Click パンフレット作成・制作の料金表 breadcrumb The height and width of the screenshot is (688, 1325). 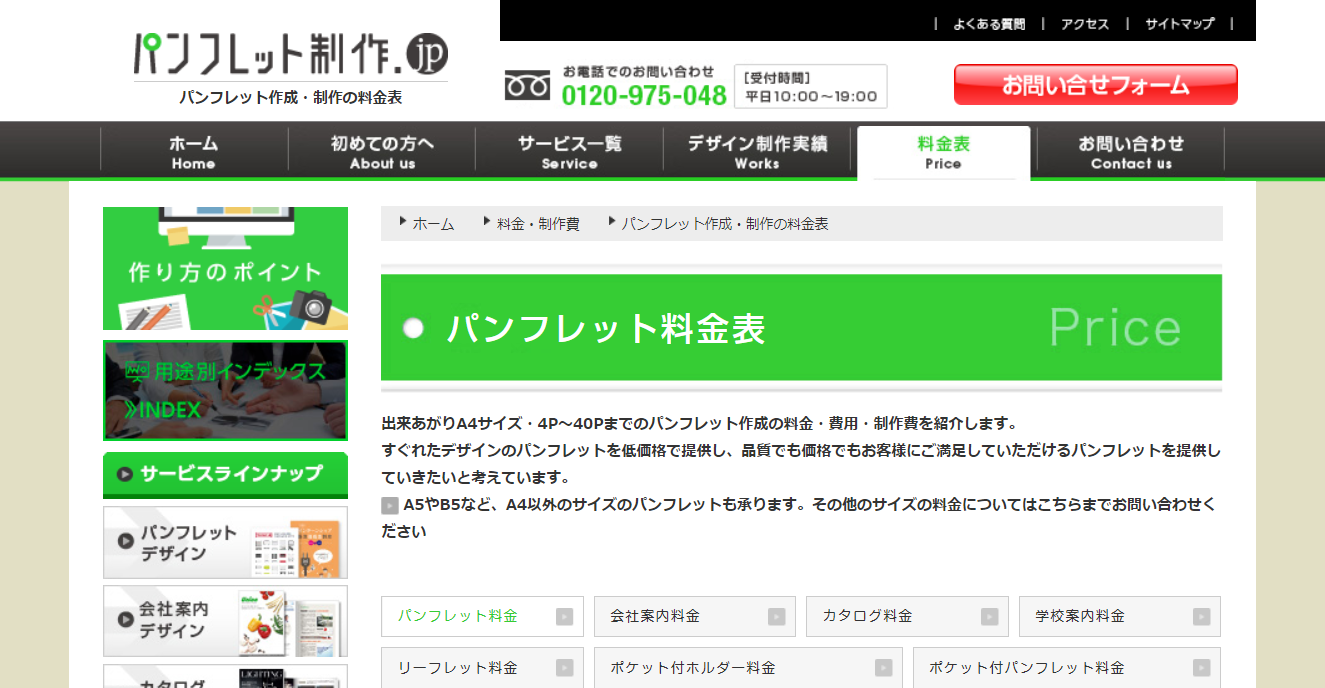point(725,224)
